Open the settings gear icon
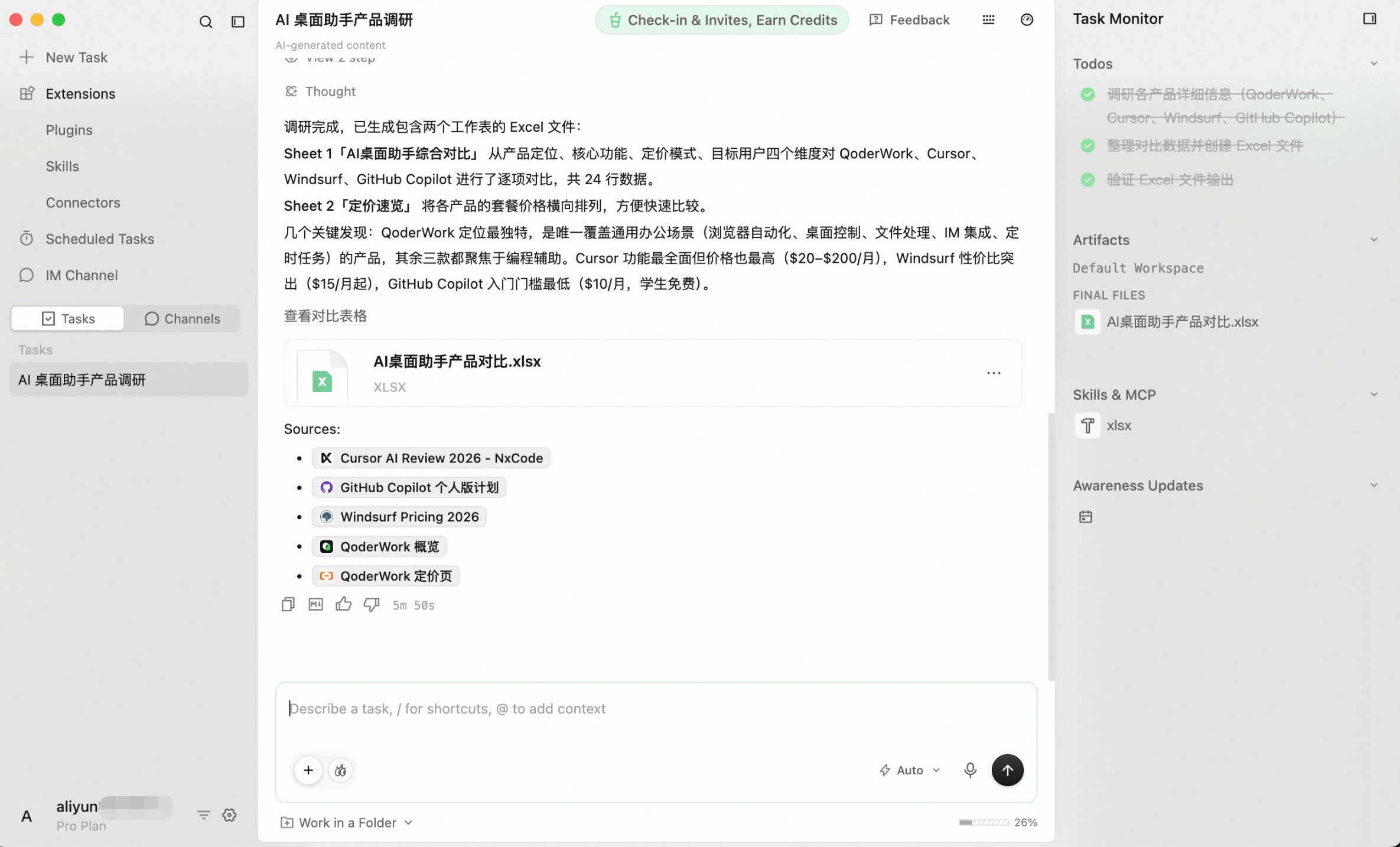The height and width of the screenshot is (847, 1400). click(x=229, y=815)
